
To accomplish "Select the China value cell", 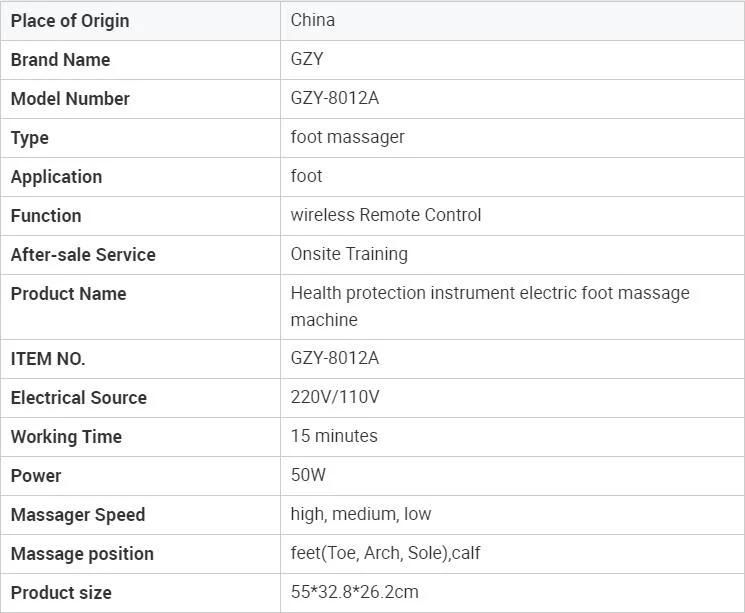I will [x=512, y=20].
